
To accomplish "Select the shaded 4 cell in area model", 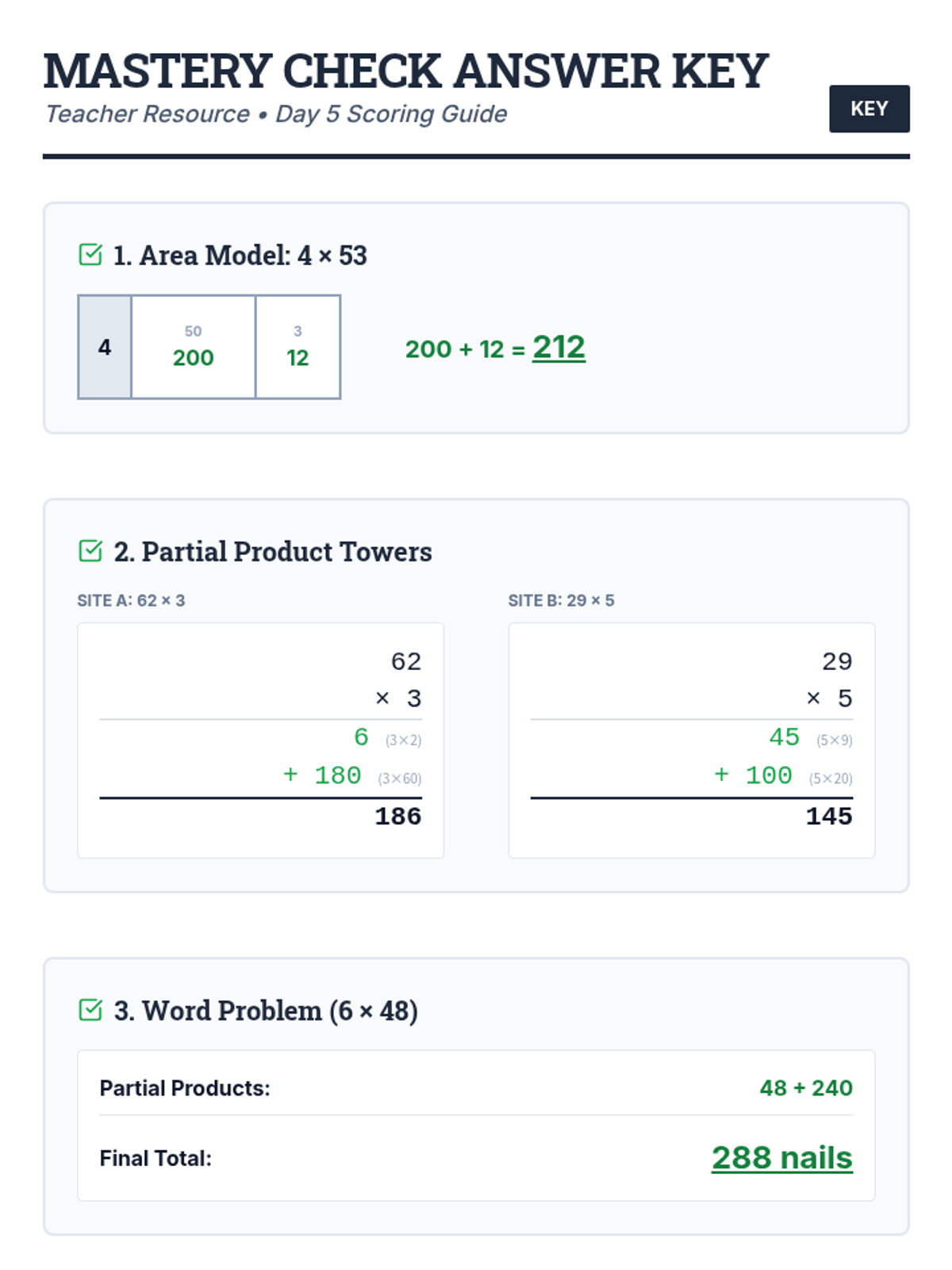I will (x=105, y=347).
